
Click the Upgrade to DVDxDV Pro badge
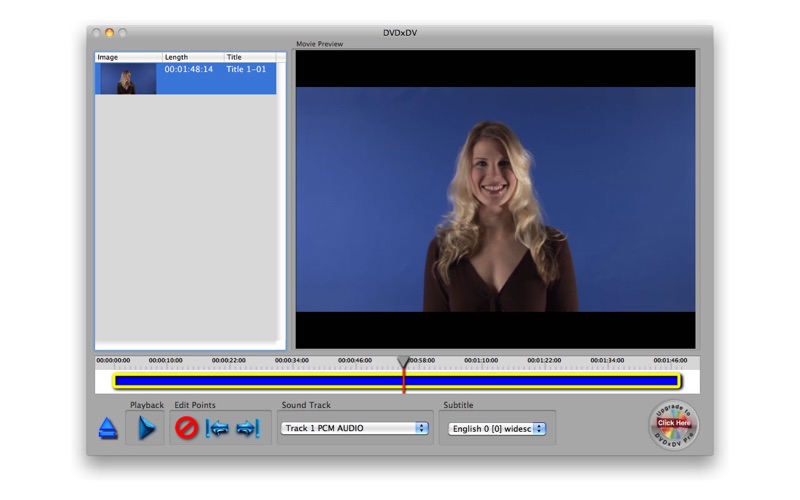pos(672,424)
